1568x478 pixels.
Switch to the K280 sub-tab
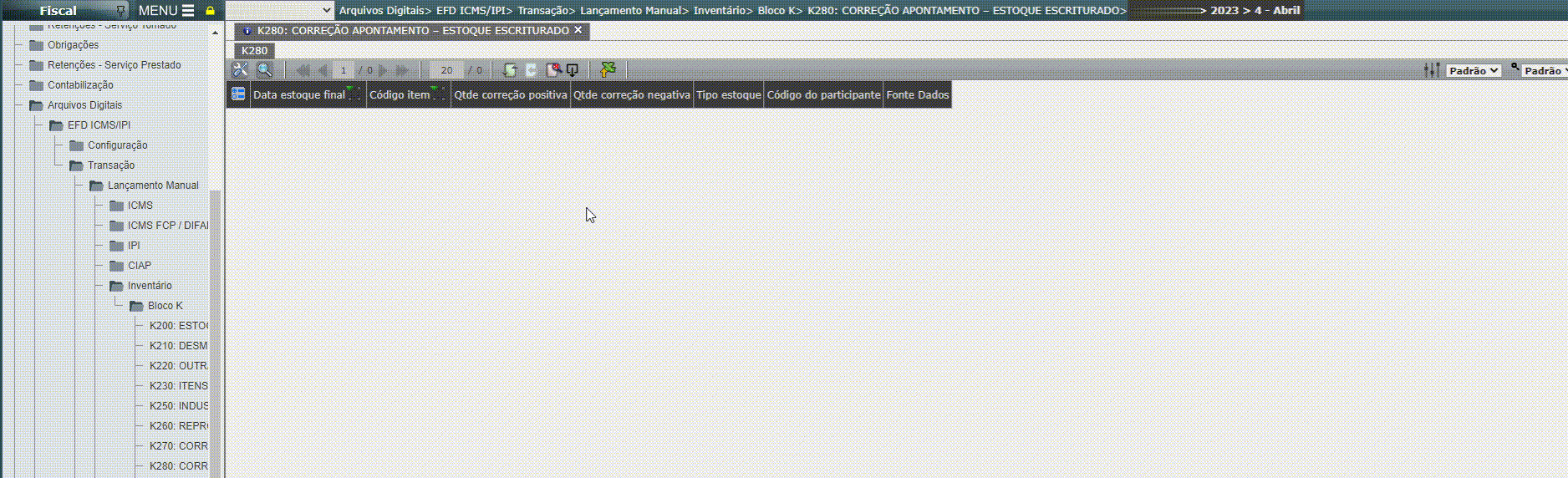(254, 50)
